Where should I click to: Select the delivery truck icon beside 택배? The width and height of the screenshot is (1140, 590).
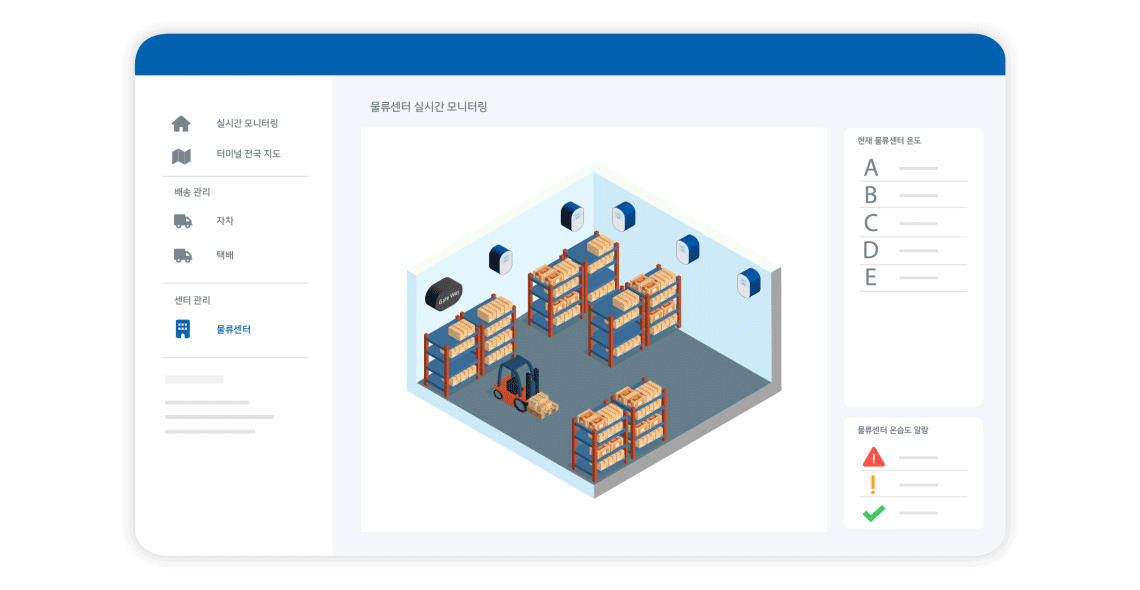click(182, 255)
